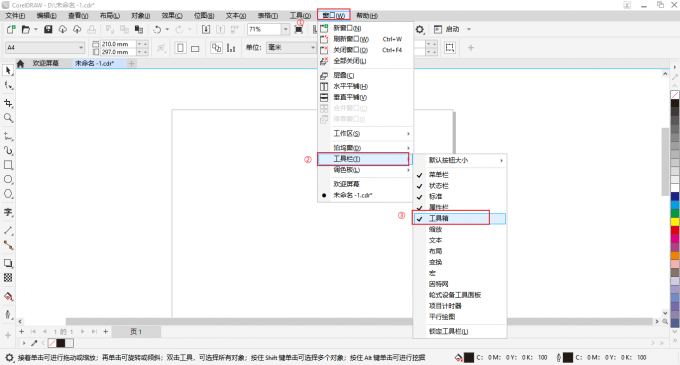Click the full-screen preview icon
The height and width of the screenshot is (365, 680).
[298, 29]
